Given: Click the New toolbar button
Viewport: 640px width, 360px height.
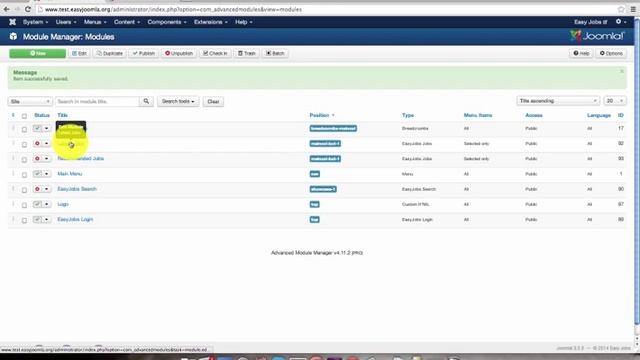Looking at the screenshot, I should pos(38,53).
